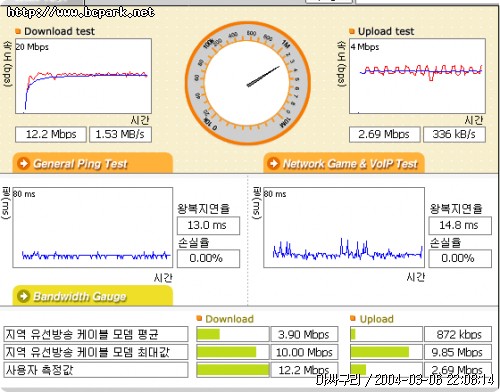Screen dimensions: 500x392
Task: Click the General Ping Test latency graph
Action: tap(93, 227)
